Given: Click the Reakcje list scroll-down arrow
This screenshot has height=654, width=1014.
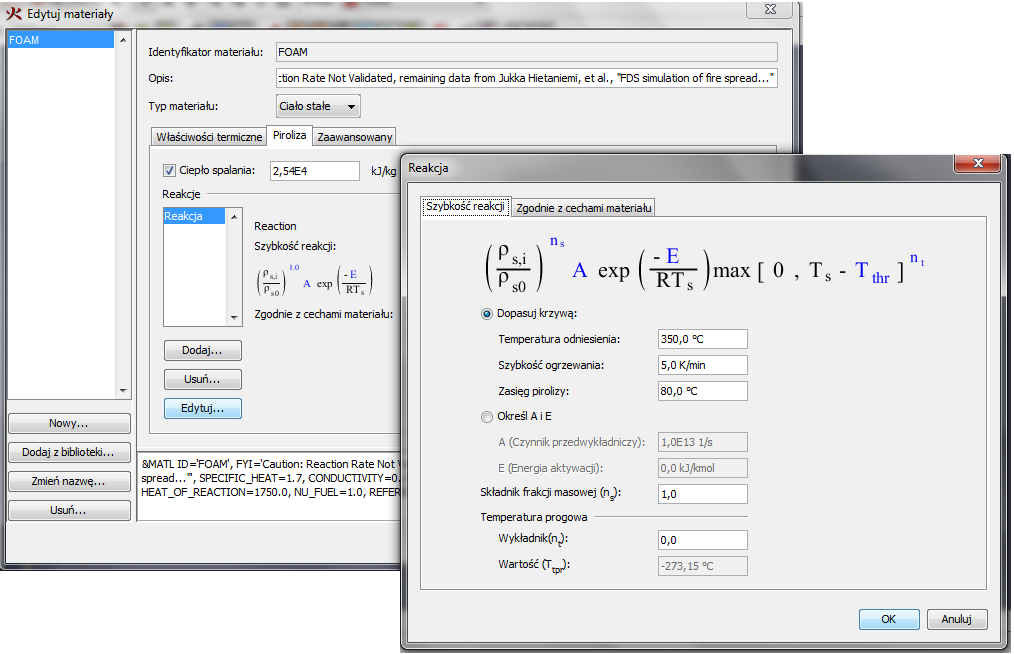Looking at the screenshot, I should click(x=234, y=318).
